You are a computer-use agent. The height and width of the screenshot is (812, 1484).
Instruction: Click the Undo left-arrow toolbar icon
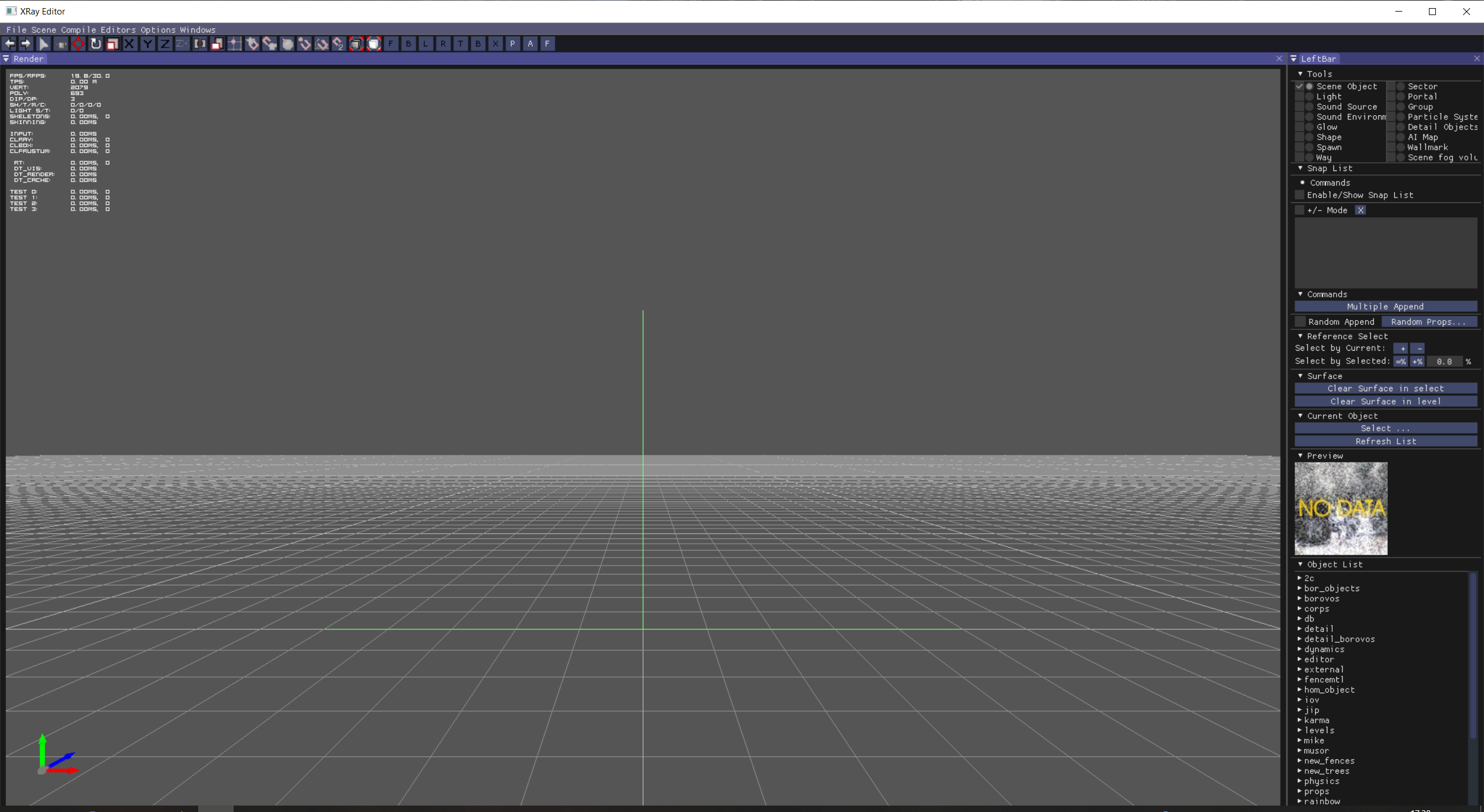[x=9, y=43]
